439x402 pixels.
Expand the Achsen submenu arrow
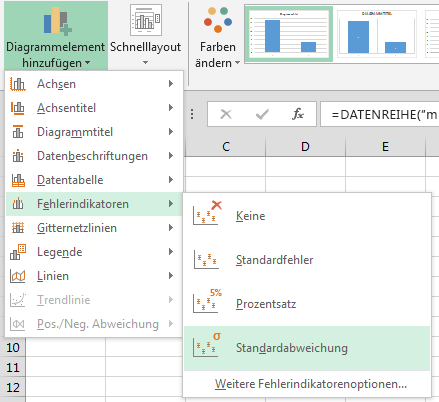tap(171, 84)
